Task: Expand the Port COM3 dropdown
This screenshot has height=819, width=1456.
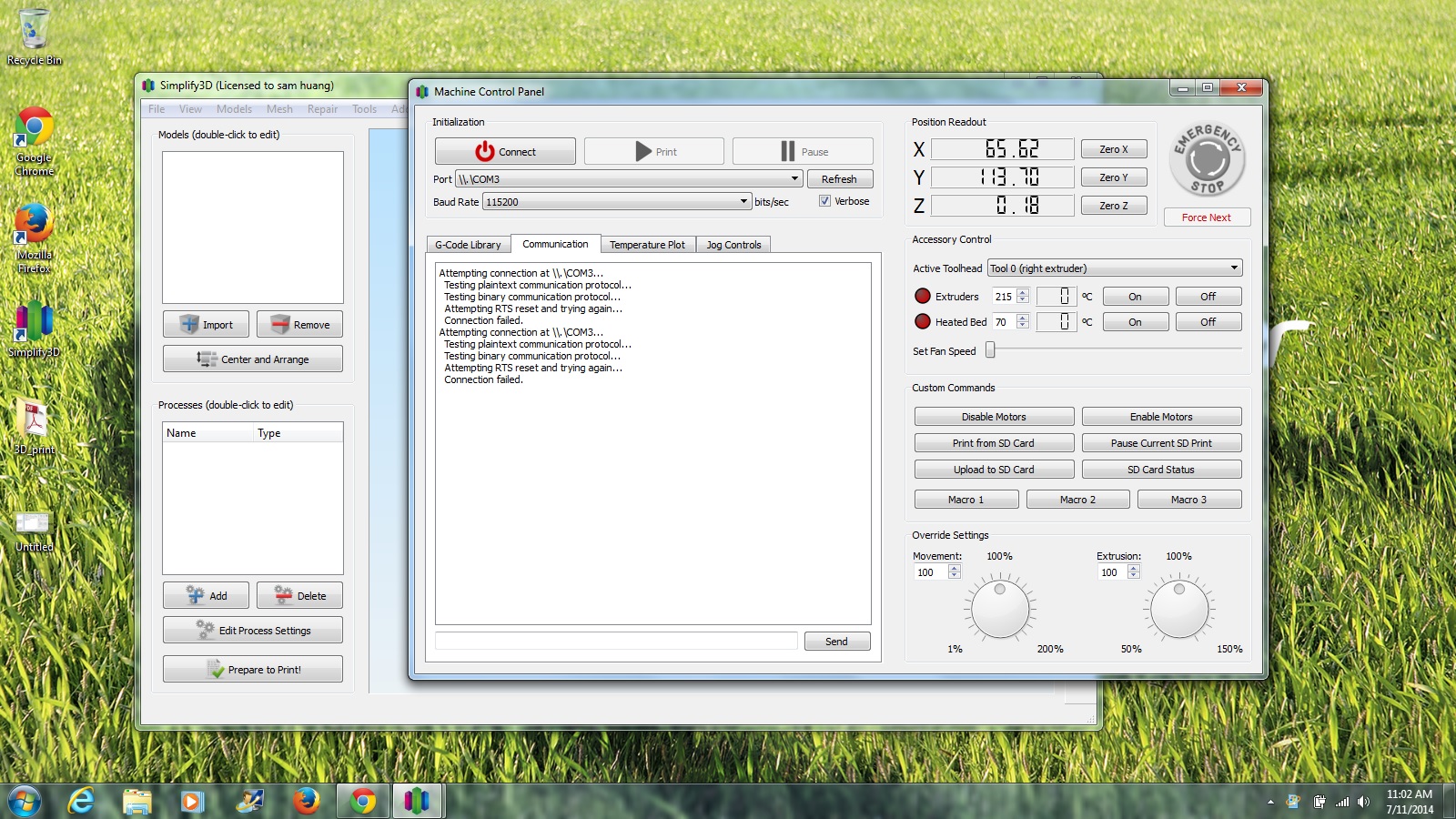Action: click(x=794, y=179)
